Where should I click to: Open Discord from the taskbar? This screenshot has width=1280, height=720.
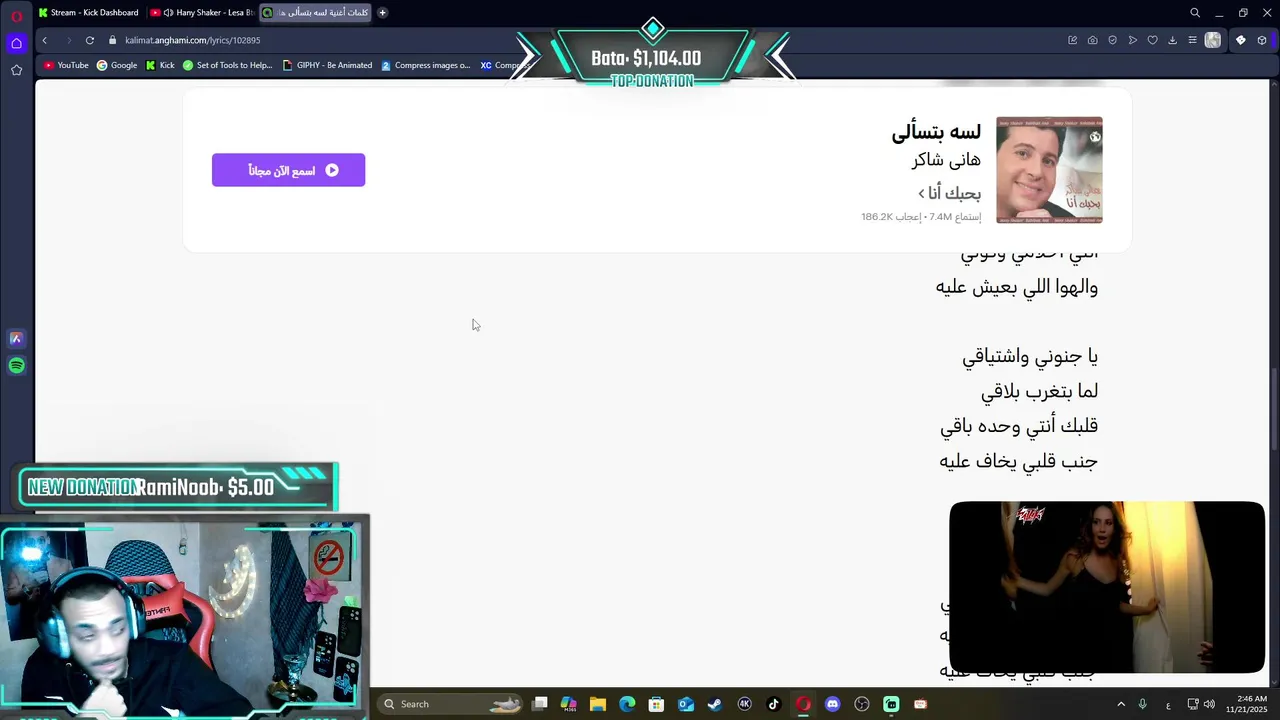coord(832,704)
